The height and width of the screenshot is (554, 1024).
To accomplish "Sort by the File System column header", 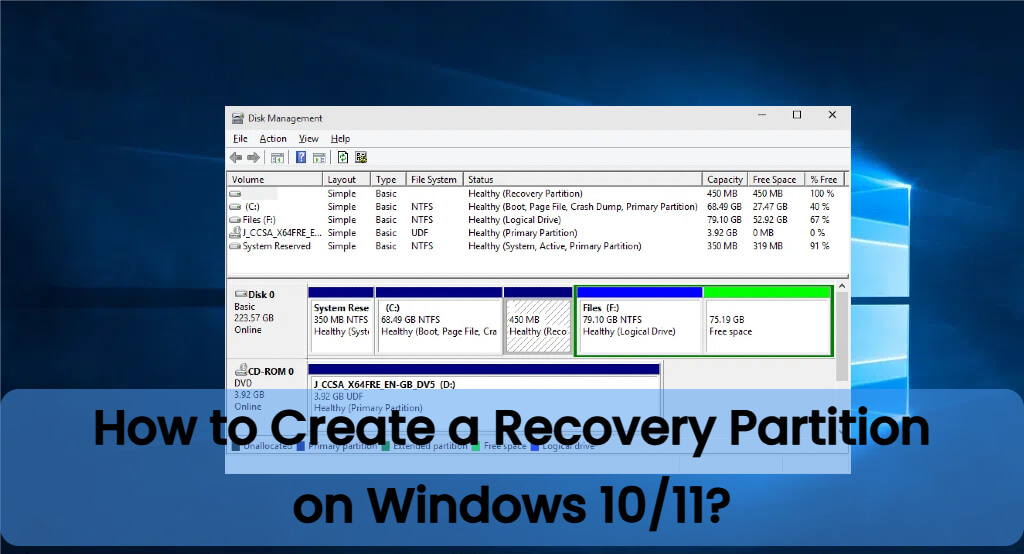I will click(x=434, y=180).
